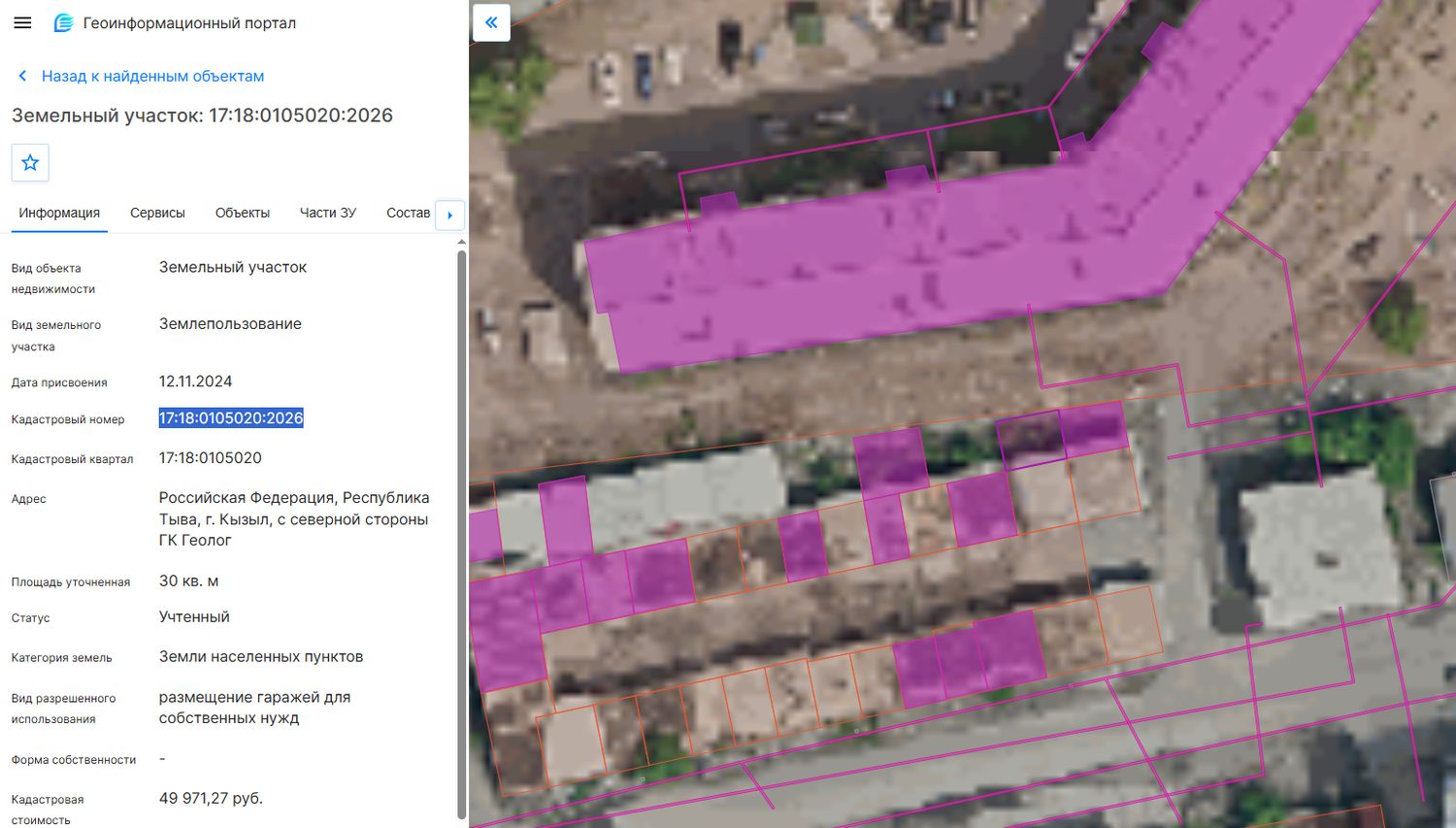Open the hamburger main menu
This screenshot has height=828, width=1456.
(22, 22)
